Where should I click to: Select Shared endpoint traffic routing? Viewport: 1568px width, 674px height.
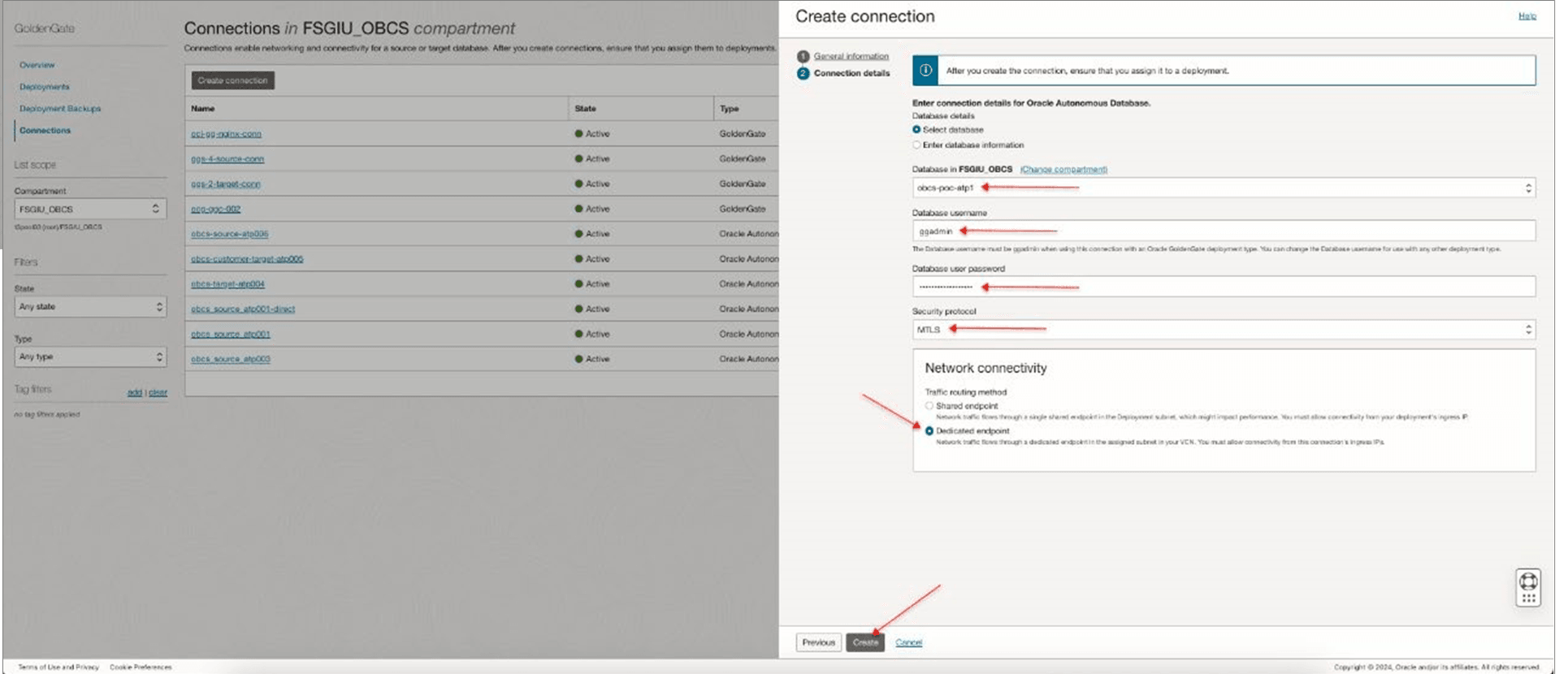tap(929, 406)
